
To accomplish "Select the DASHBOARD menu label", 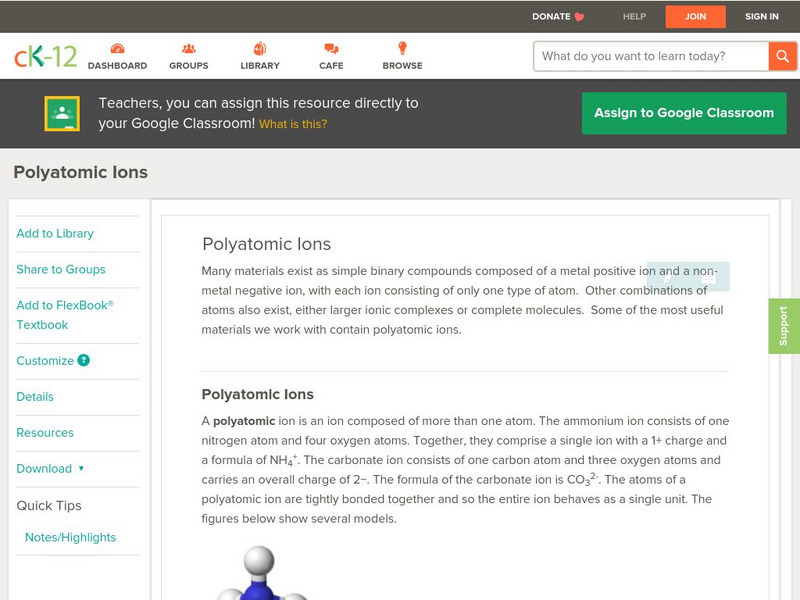I will (x=117, y=66).
